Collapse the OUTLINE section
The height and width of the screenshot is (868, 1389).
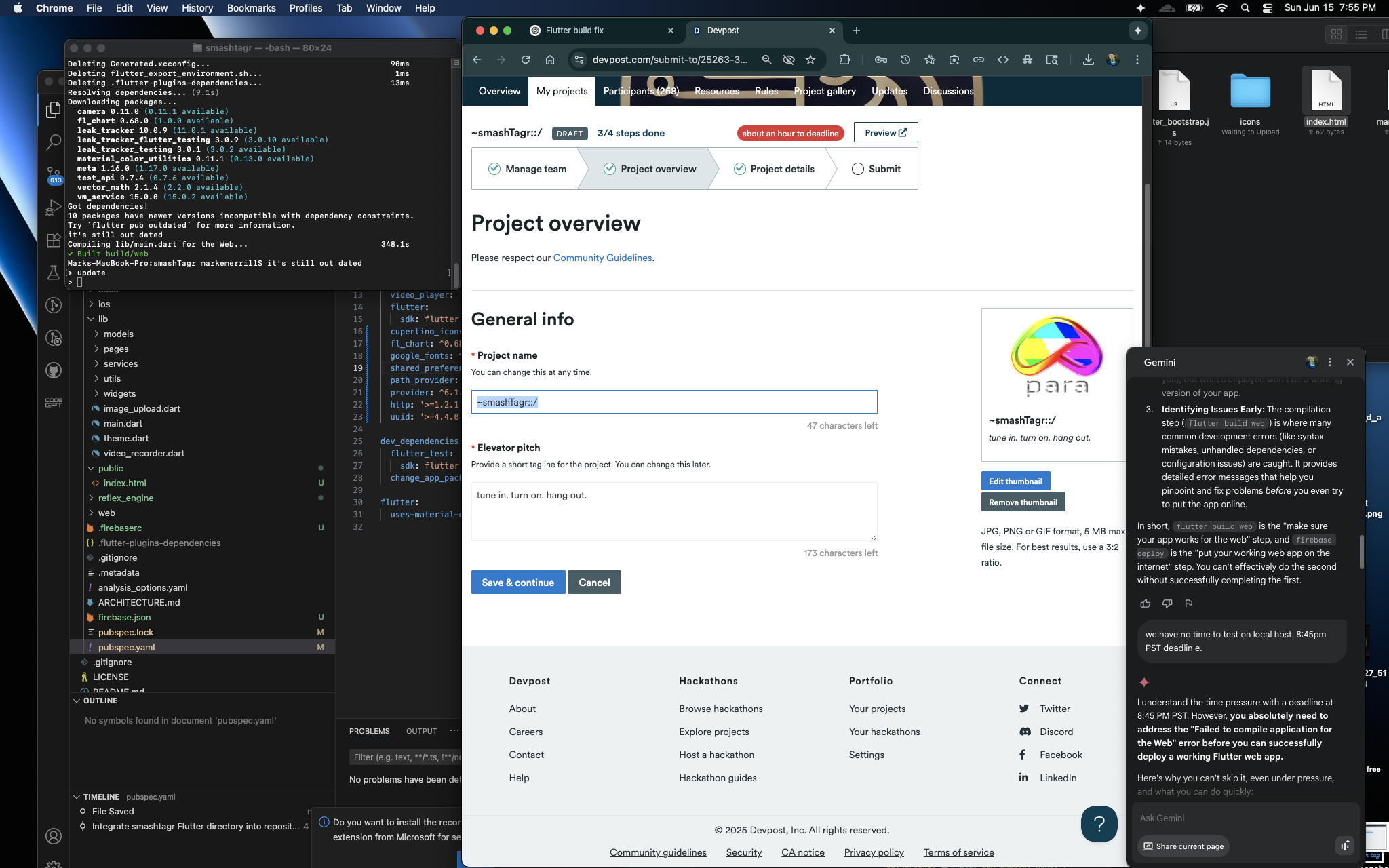click(x=100, y=701)
